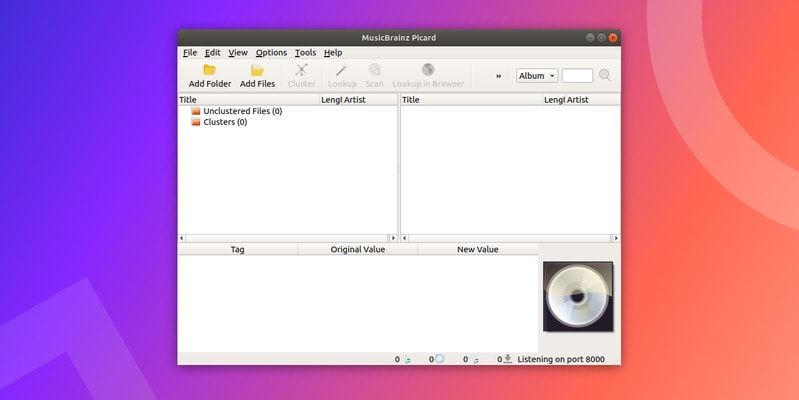Viewport: 799px width, 400px height.
Task: Open the Options menu
Action: [271, 52]
